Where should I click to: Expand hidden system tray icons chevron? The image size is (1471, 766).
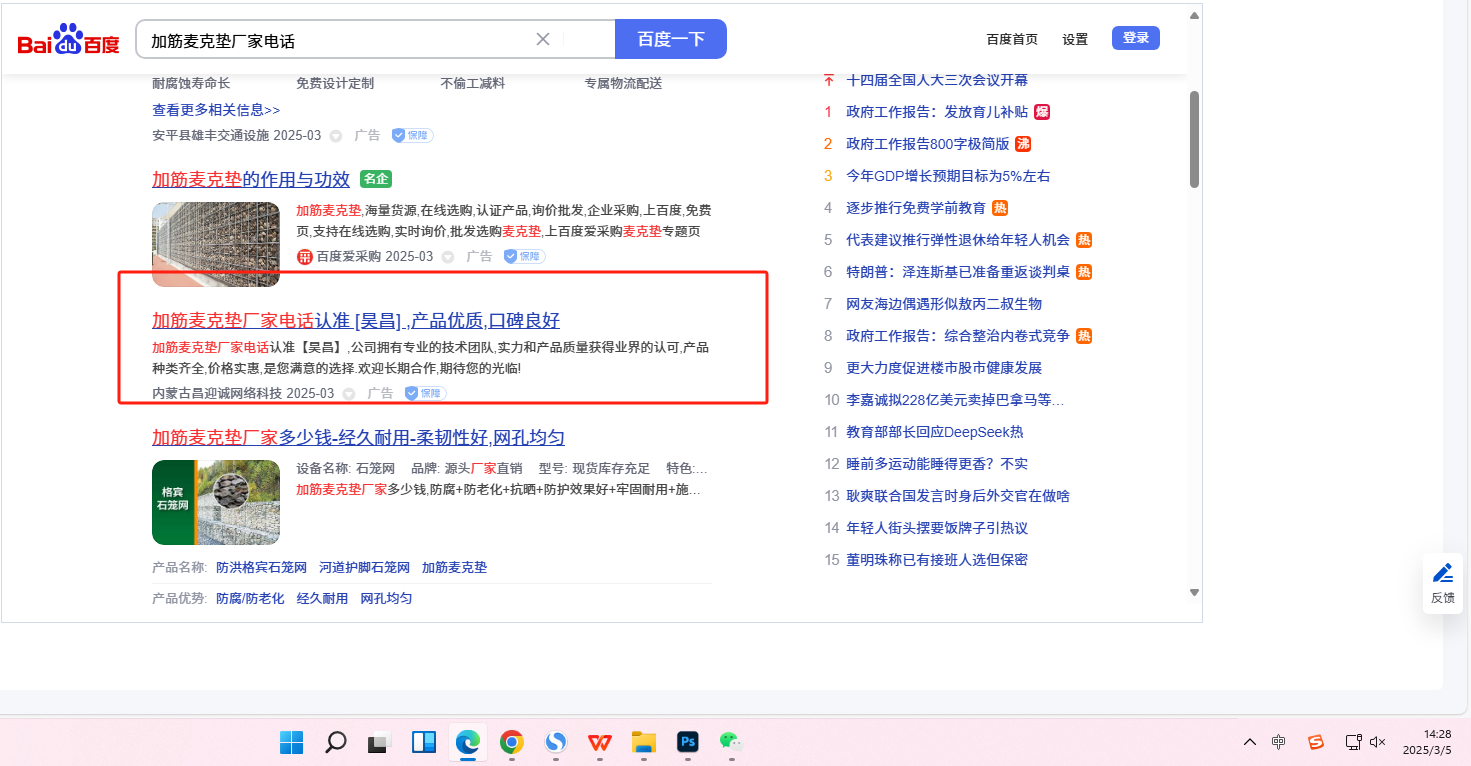(1249, 742)
